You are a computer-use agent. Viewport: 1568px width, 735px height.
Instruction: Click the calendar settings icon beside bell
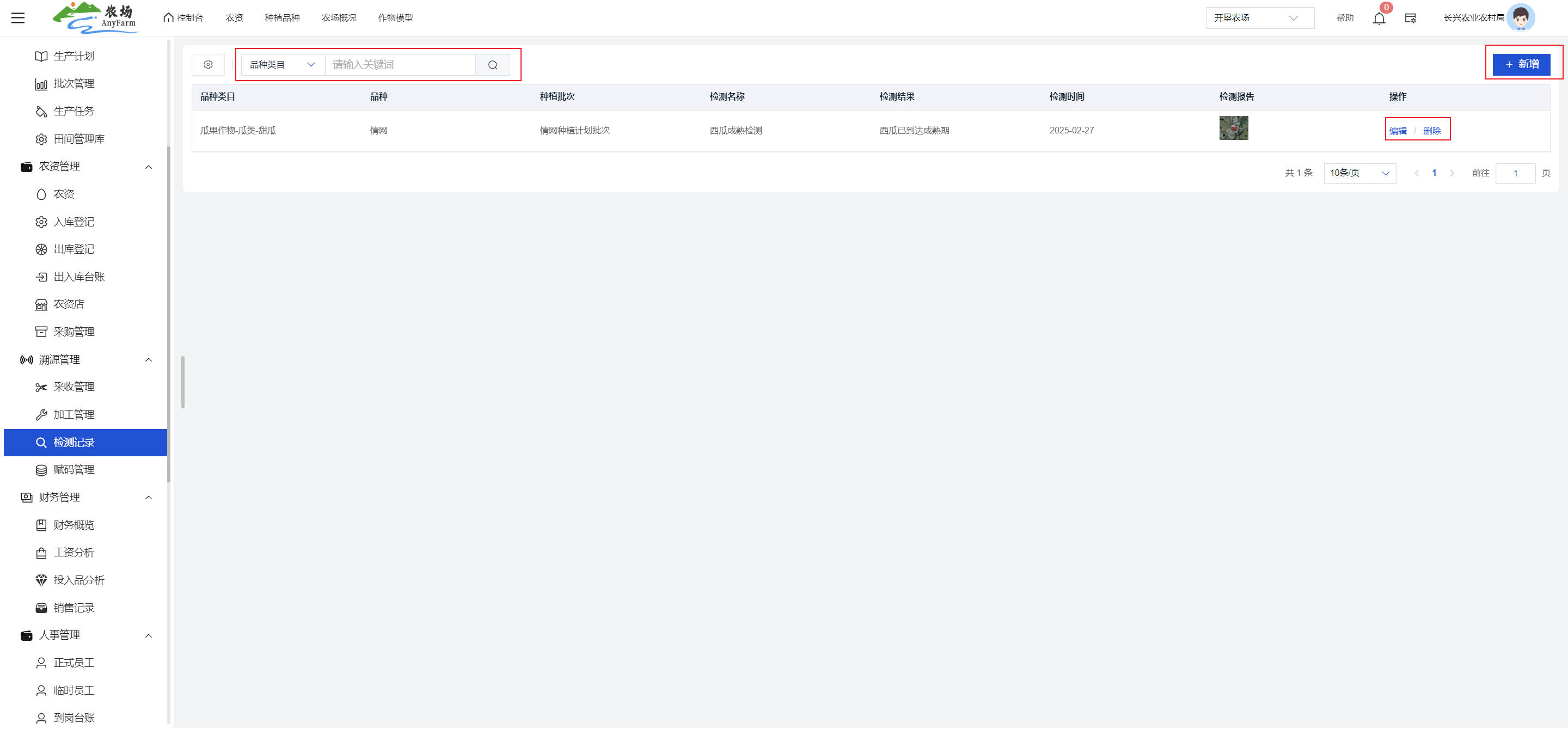pyautogui.click(x=1410, y=19)
